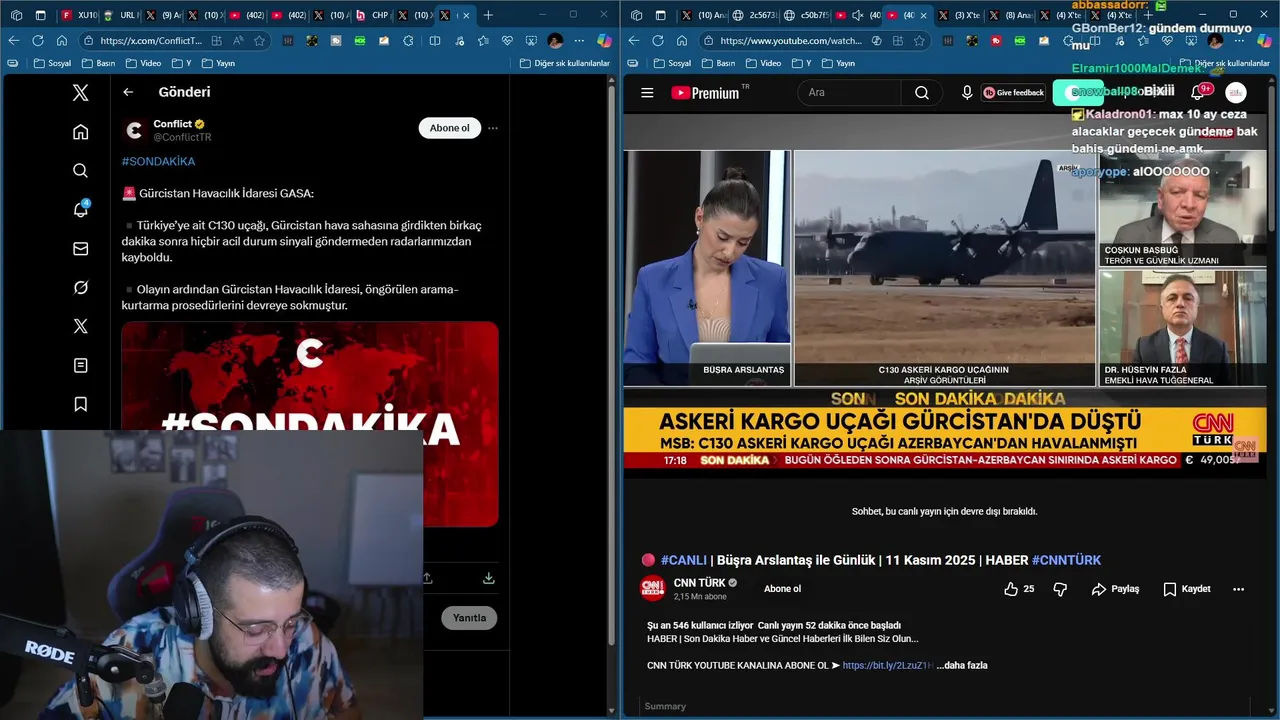Open Messages envelope in X sidebar
The image size is (1280, 720).
[x=81, y=248]
